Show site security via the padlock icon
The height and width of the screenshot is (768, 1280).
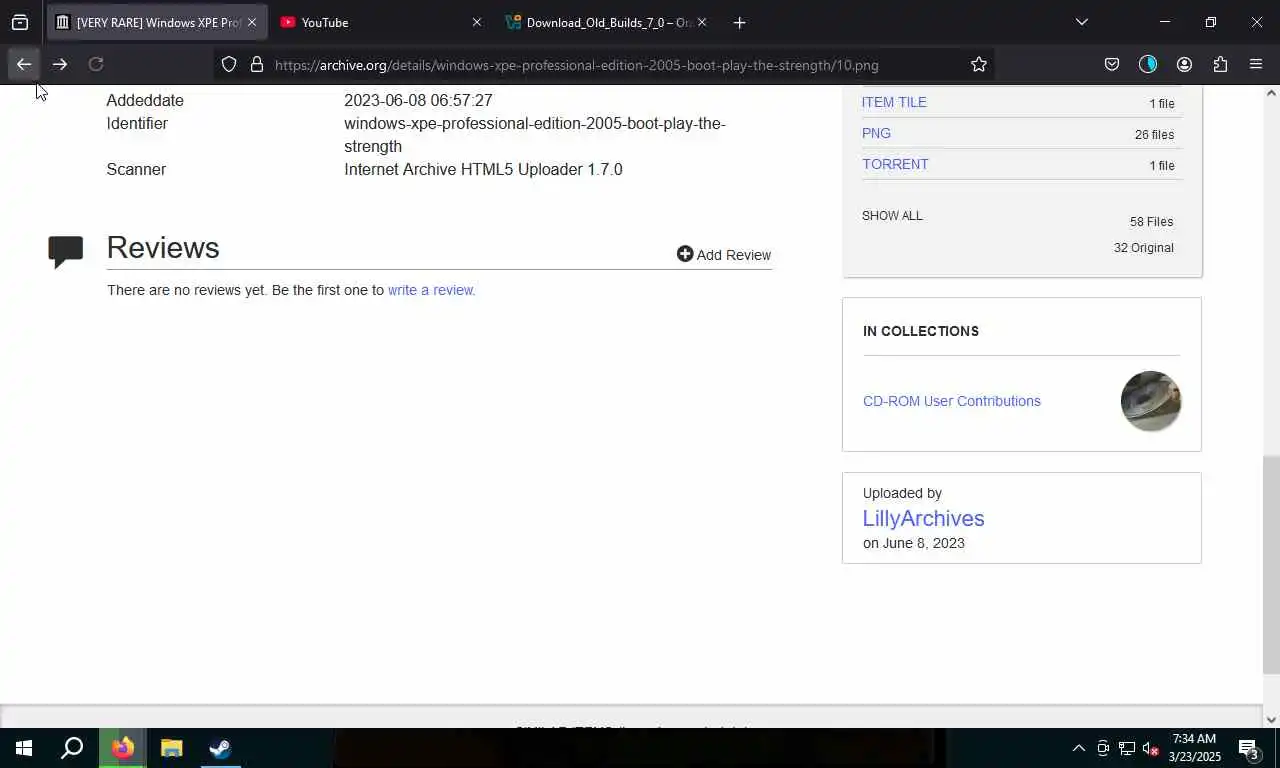257,64
